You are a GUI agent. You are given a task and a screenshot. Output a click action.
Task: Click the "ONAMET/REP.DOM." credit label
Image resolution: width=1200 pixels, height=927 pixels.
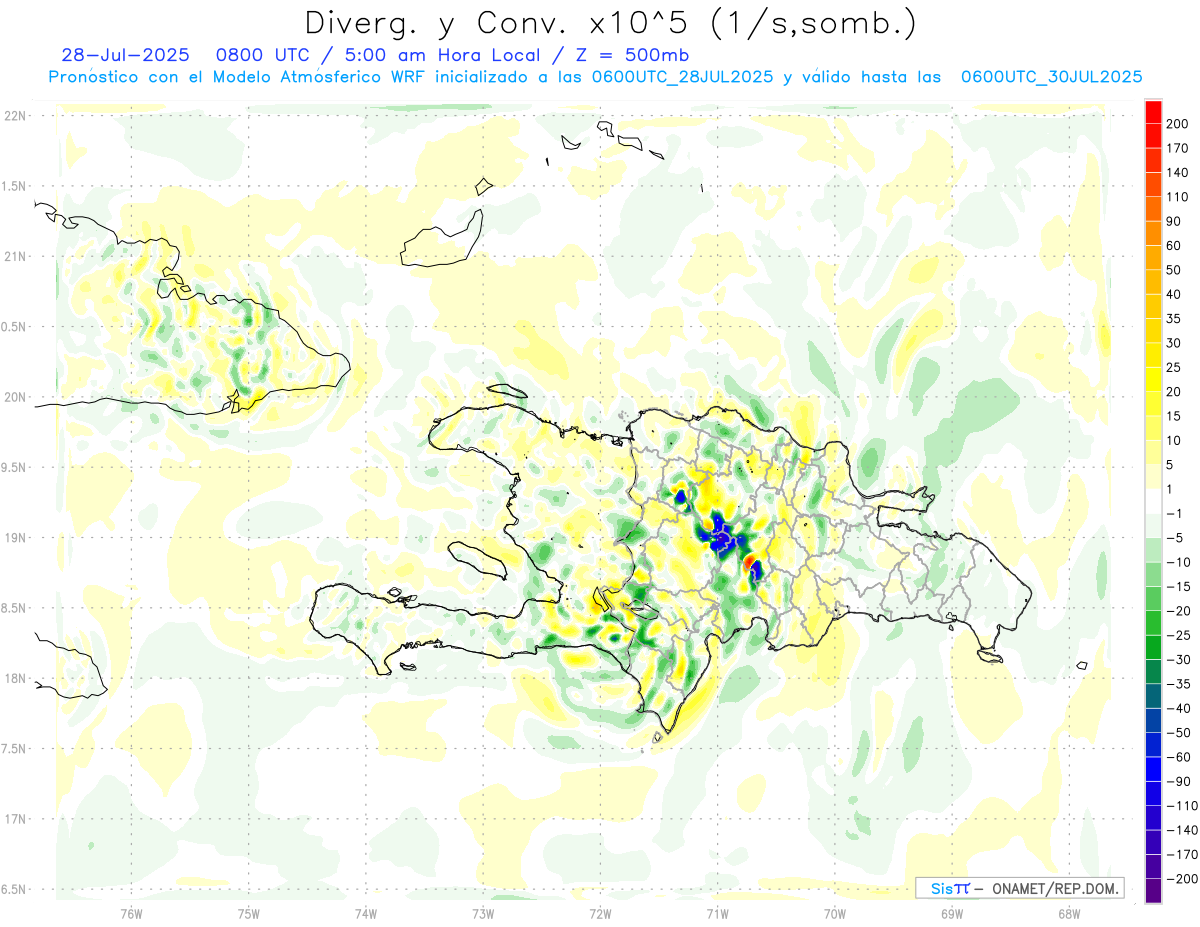click(1056, 888)
